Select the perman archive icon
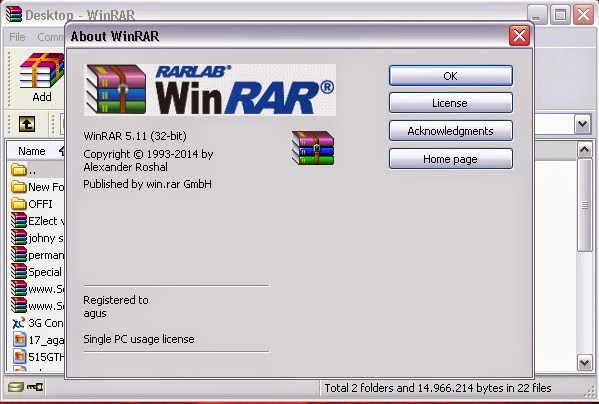 pyautogui.click(x=19, y=254)
